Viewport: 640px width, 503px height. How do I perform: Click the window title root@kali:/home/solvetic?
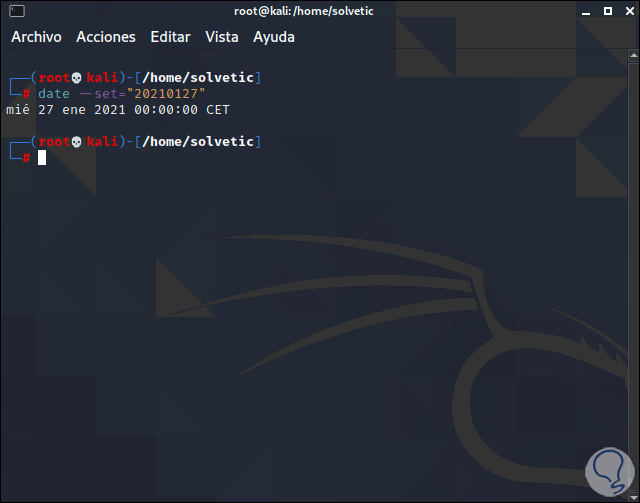[304, 11]
